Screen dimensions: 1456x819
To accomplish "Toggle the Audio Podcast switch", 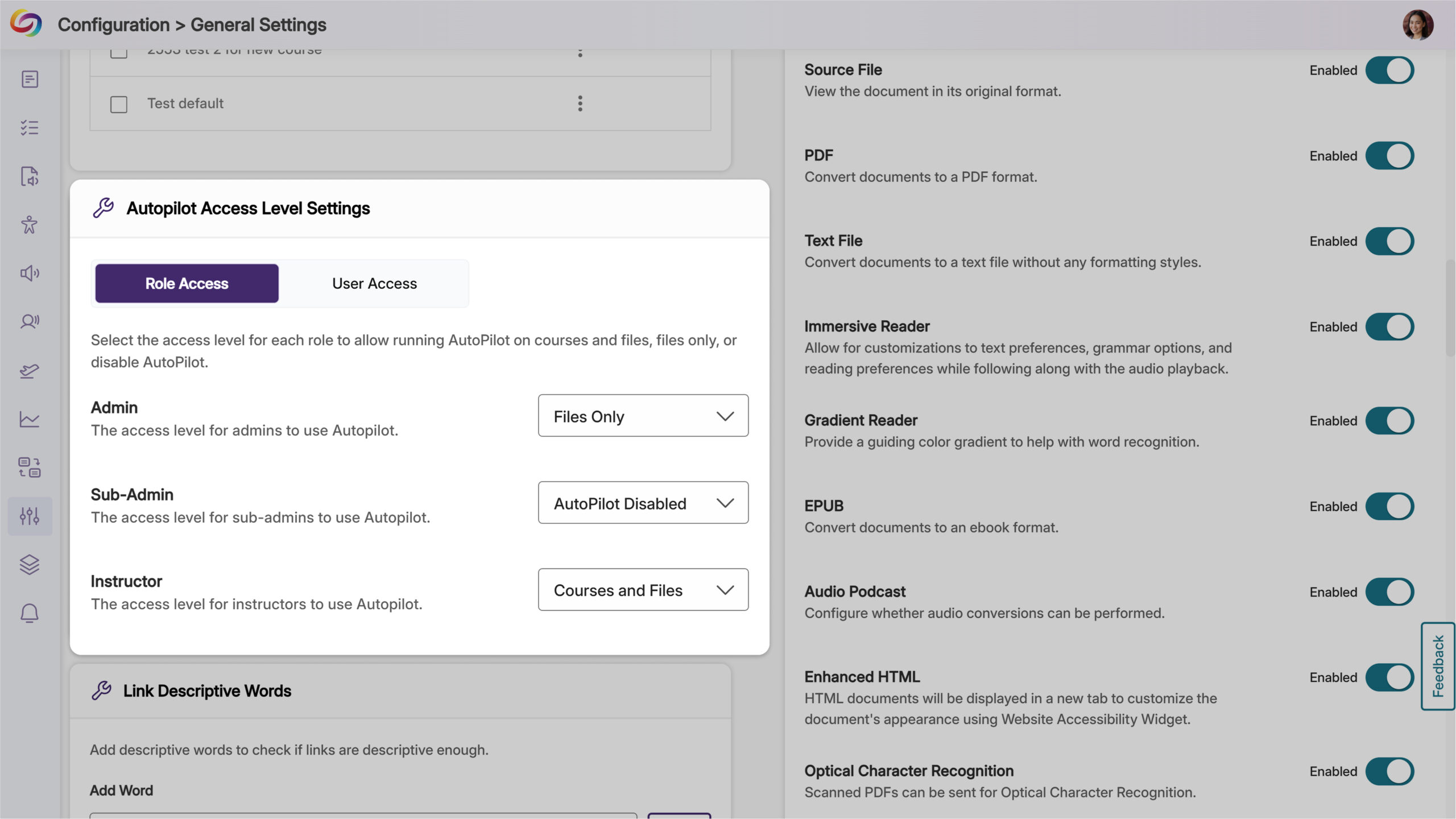I will point(1389,592).
